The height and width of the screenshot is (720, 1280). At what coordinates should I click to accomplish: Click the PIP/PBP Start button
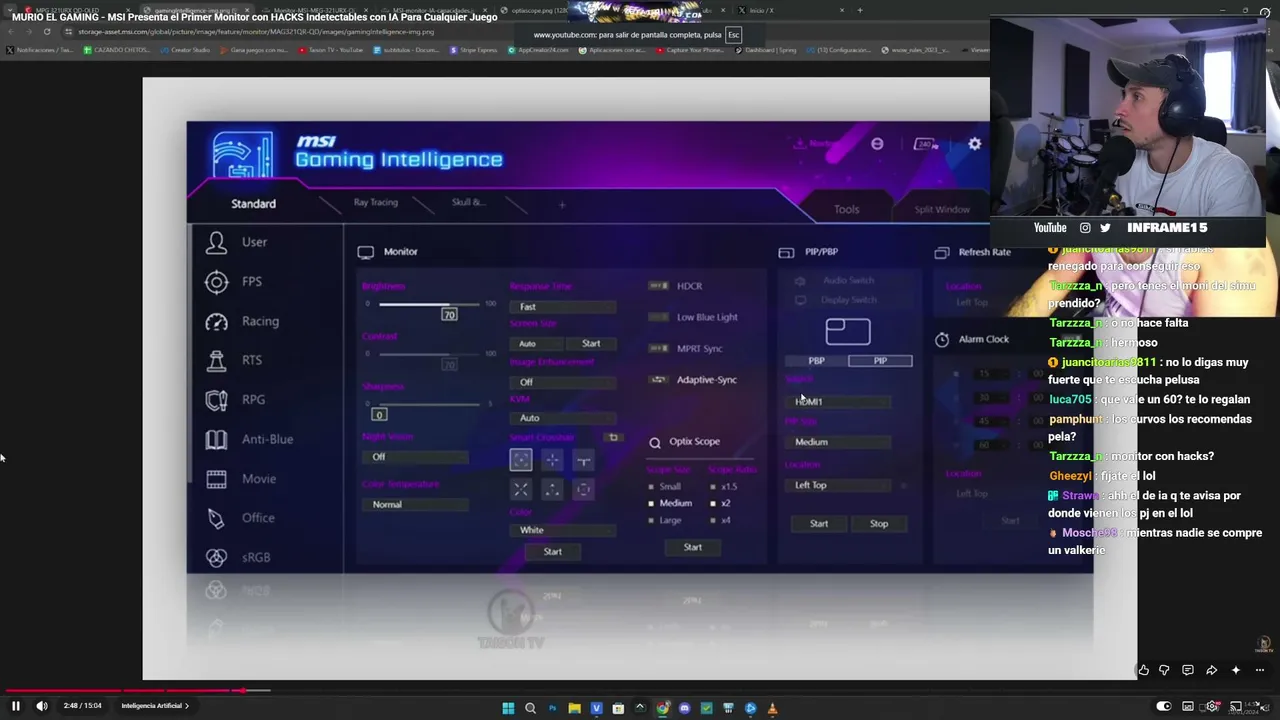(819, 524)
